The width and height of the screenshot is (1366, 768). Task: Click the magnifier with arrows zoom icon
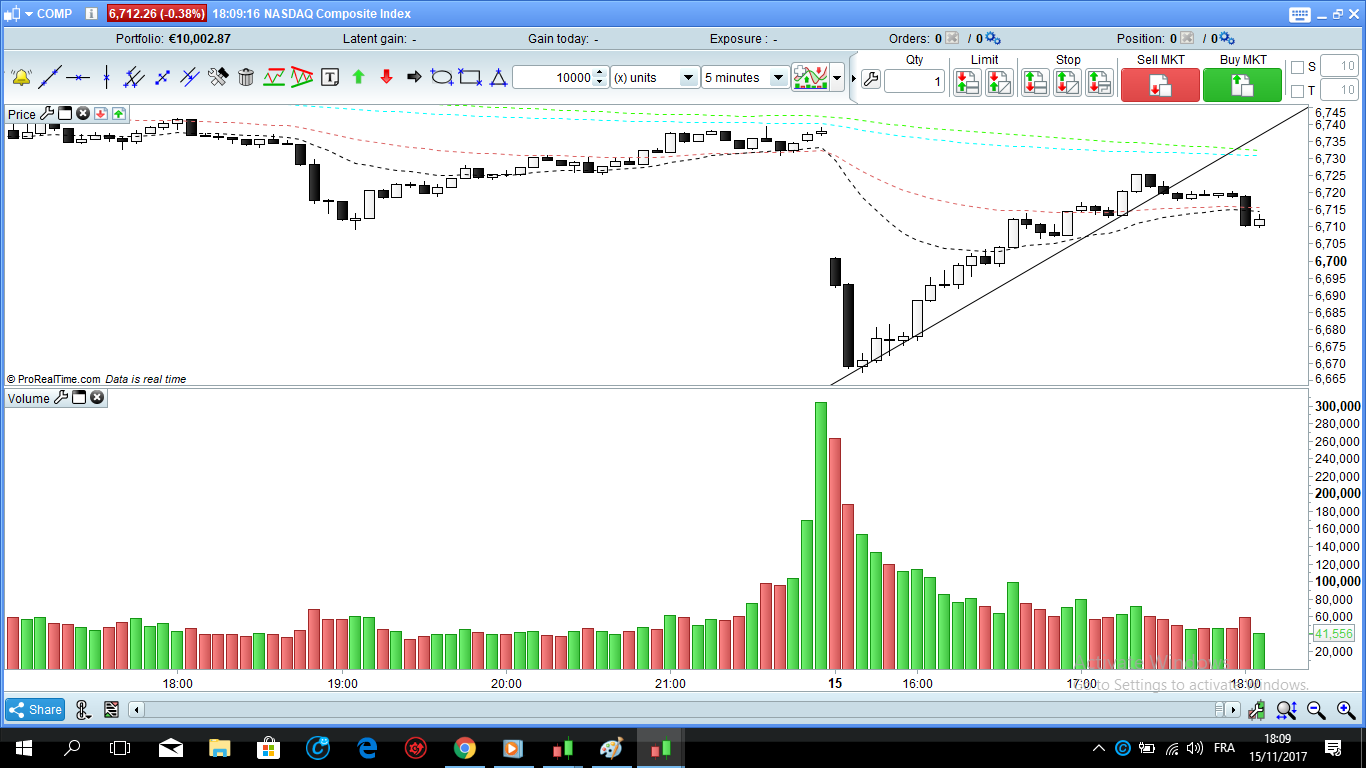(1286, 710)
